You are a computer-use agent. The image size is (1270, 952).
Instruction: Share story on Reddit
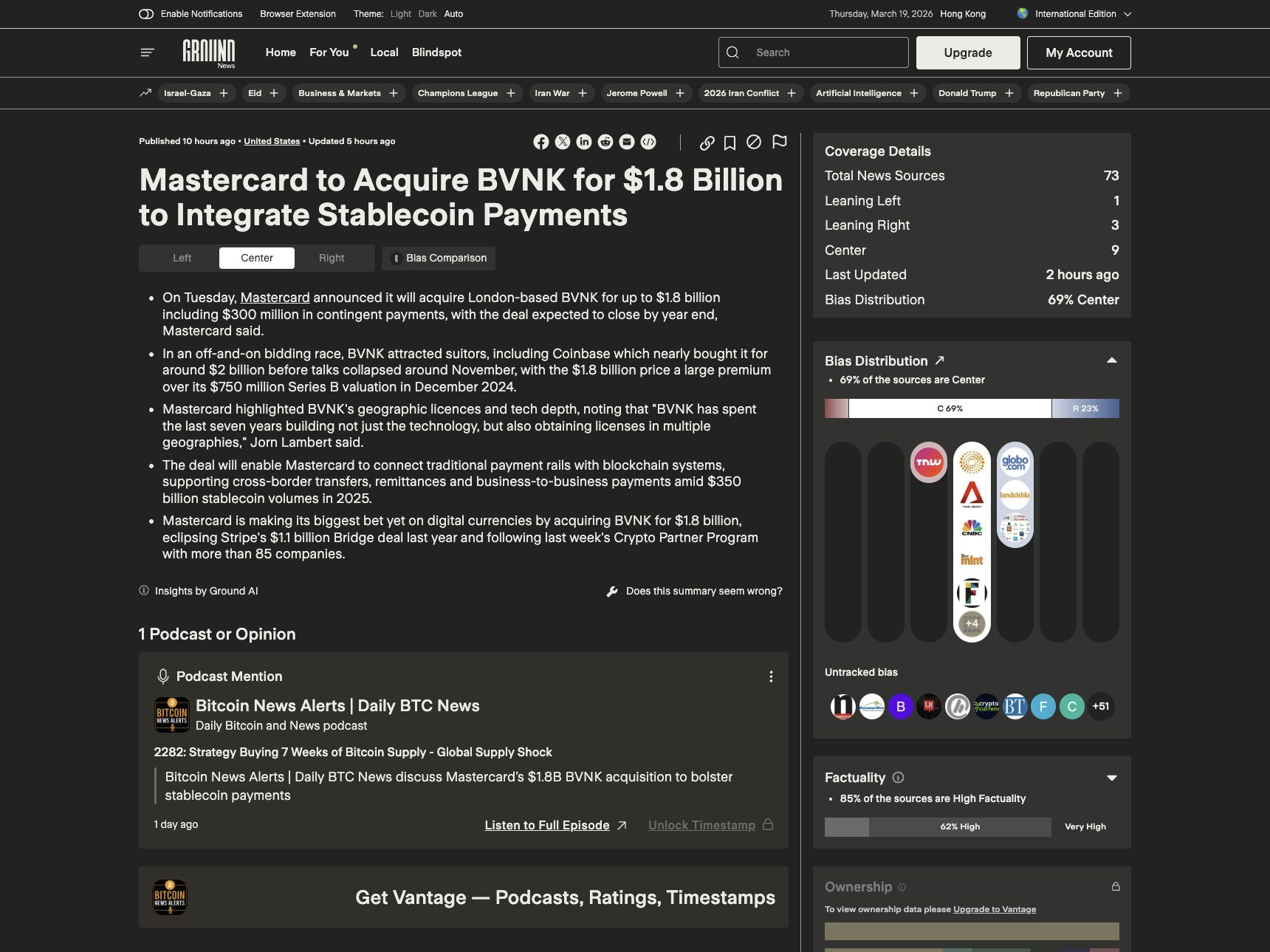pos(605,142)
